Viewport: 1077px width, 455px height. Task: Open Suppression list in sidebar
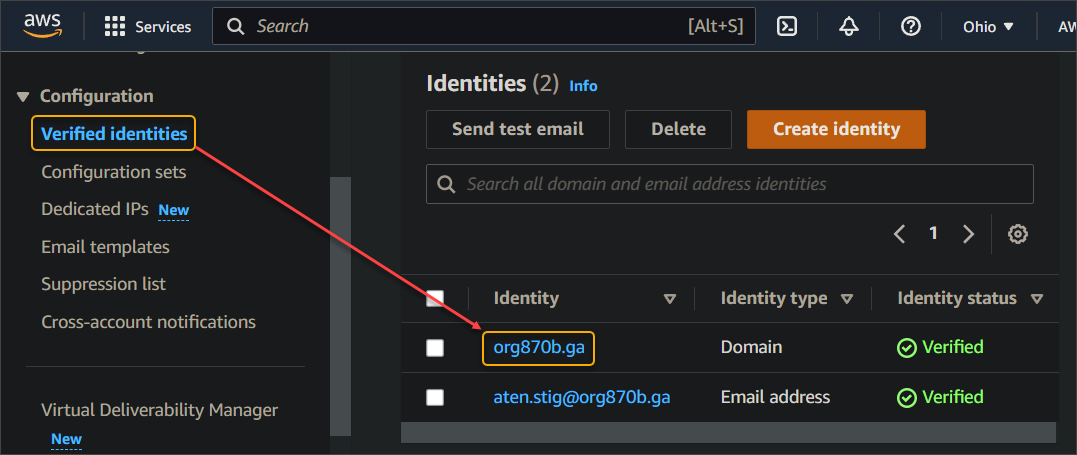pyautogui.click(x=103, y=284)
